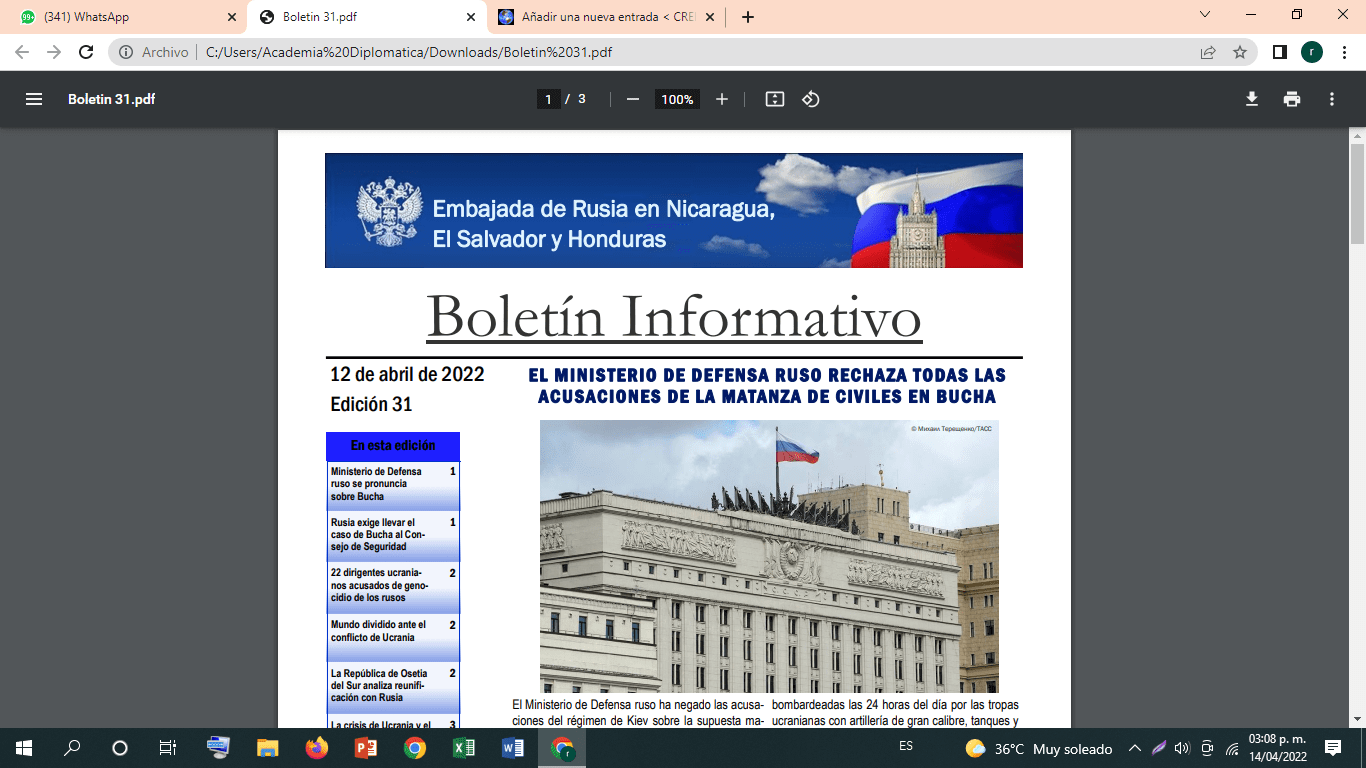Click the Boletín Informativo heading

click(674, 316)
